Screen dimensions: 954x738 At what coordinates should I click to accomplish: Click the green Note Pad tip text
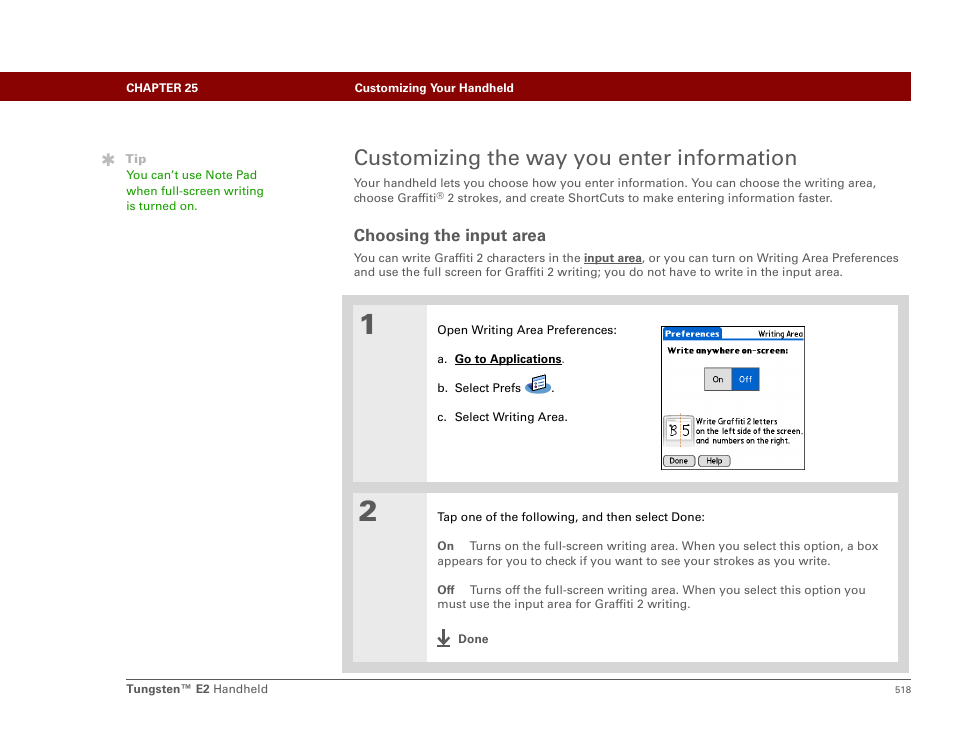coord(195,190)
